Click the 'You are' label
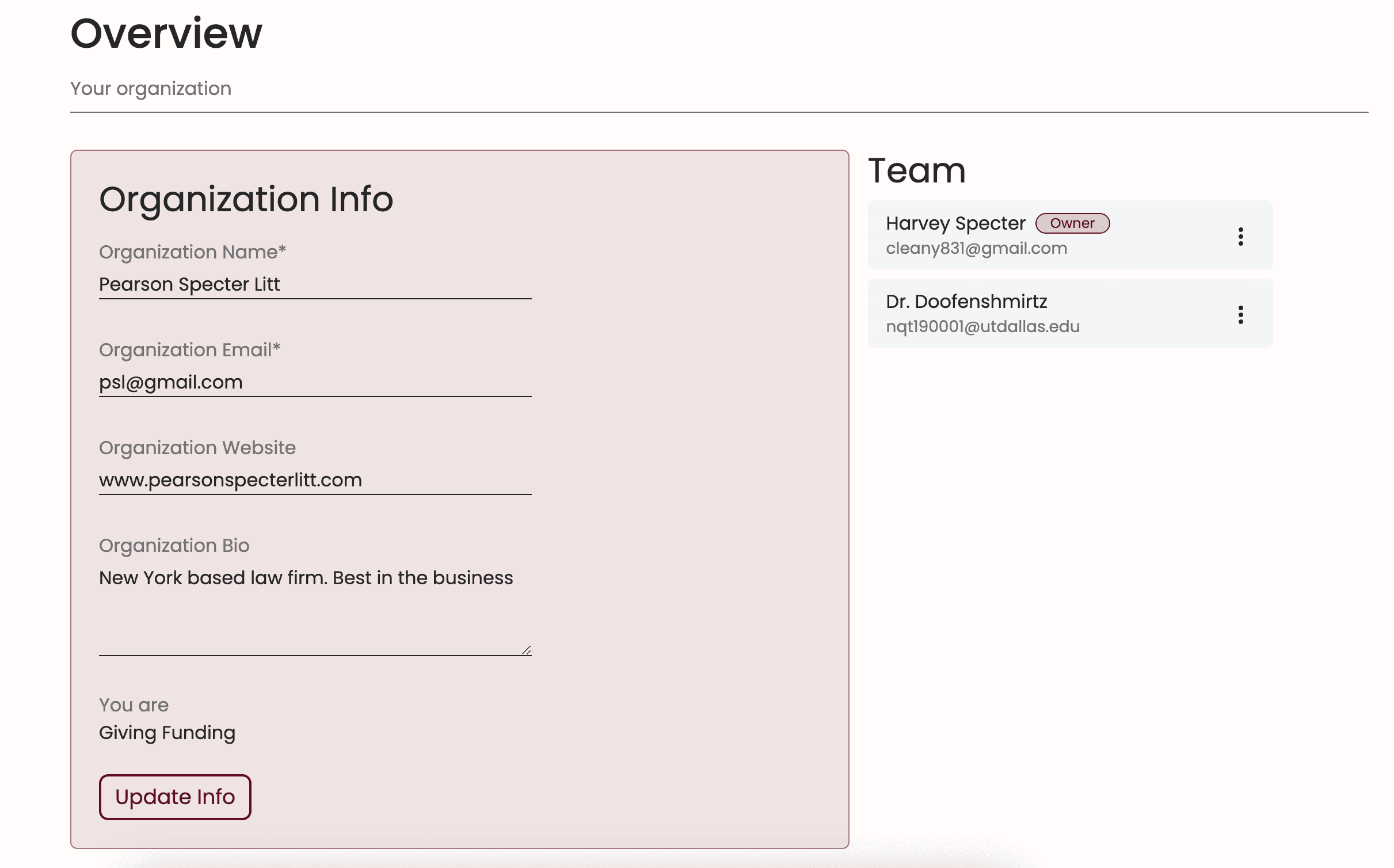Viewport: 1394px width, 868px height. tap(134, 705)
